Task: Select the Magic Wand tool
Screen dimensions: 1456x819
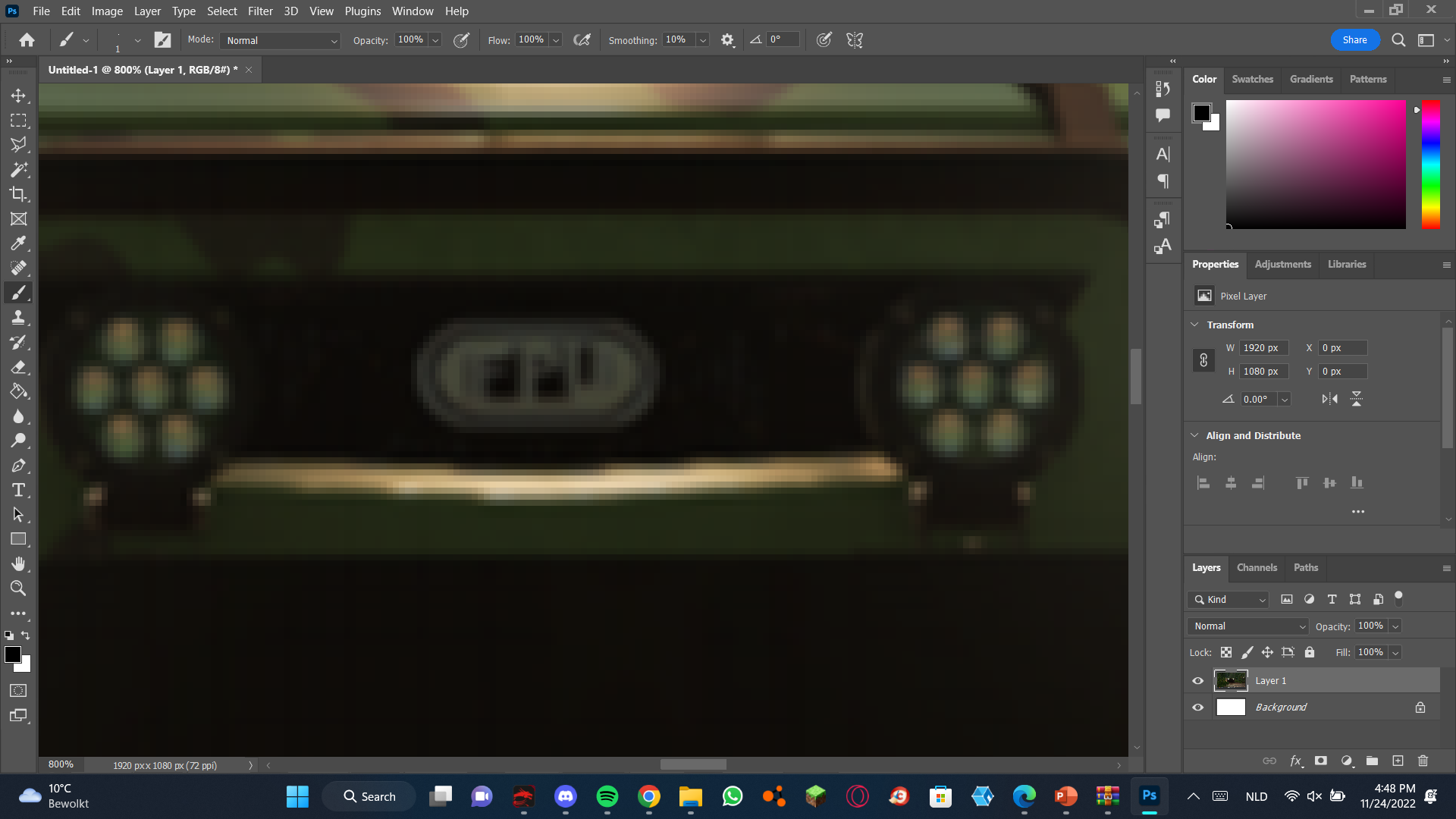Action: 18,170
